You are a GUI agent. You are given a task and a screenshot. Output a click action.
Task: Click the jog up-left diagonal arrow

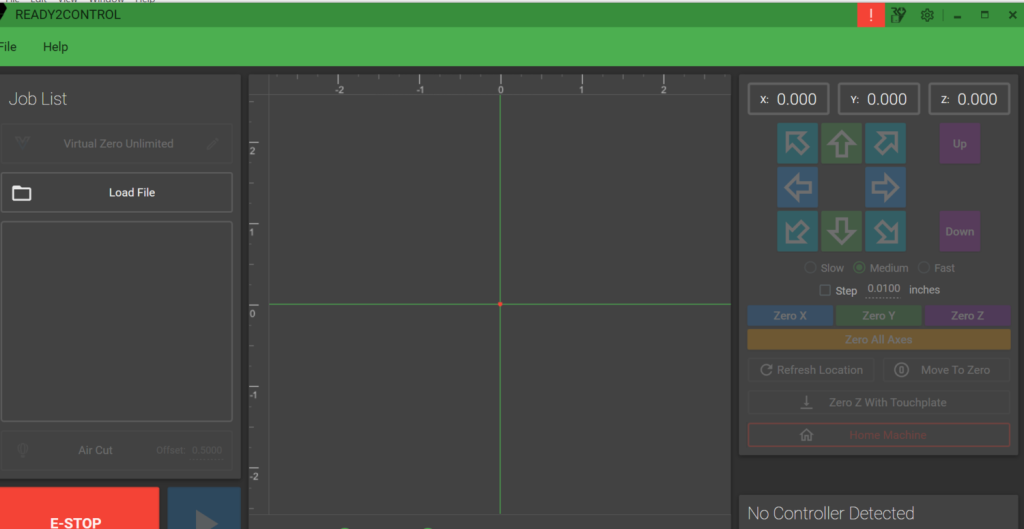click(797, 144)
